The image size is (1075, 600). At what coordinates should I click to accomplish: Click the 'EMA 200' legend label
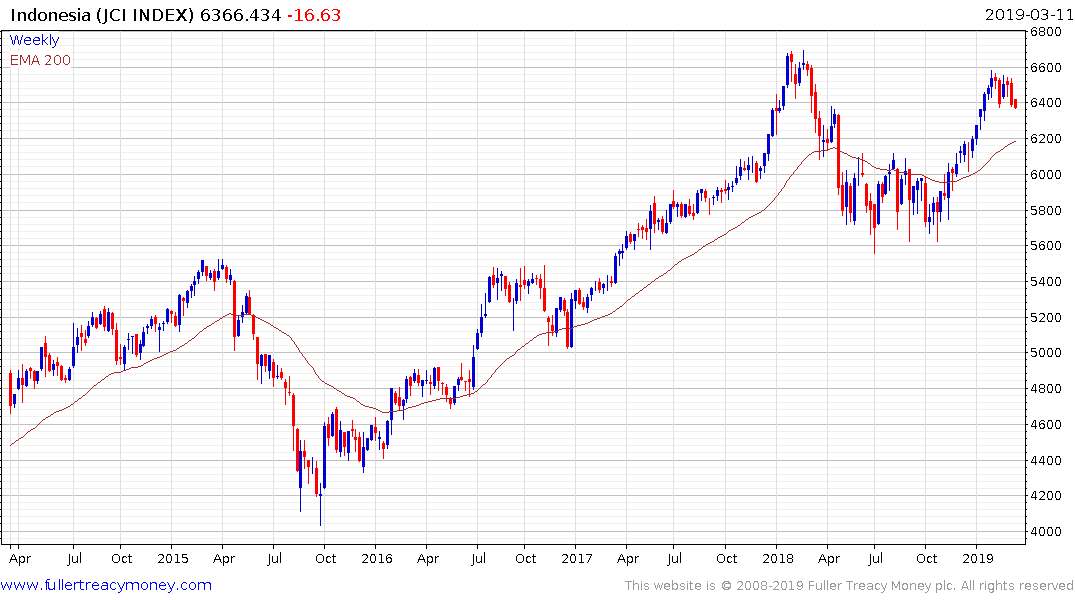(x=40, y=60)
